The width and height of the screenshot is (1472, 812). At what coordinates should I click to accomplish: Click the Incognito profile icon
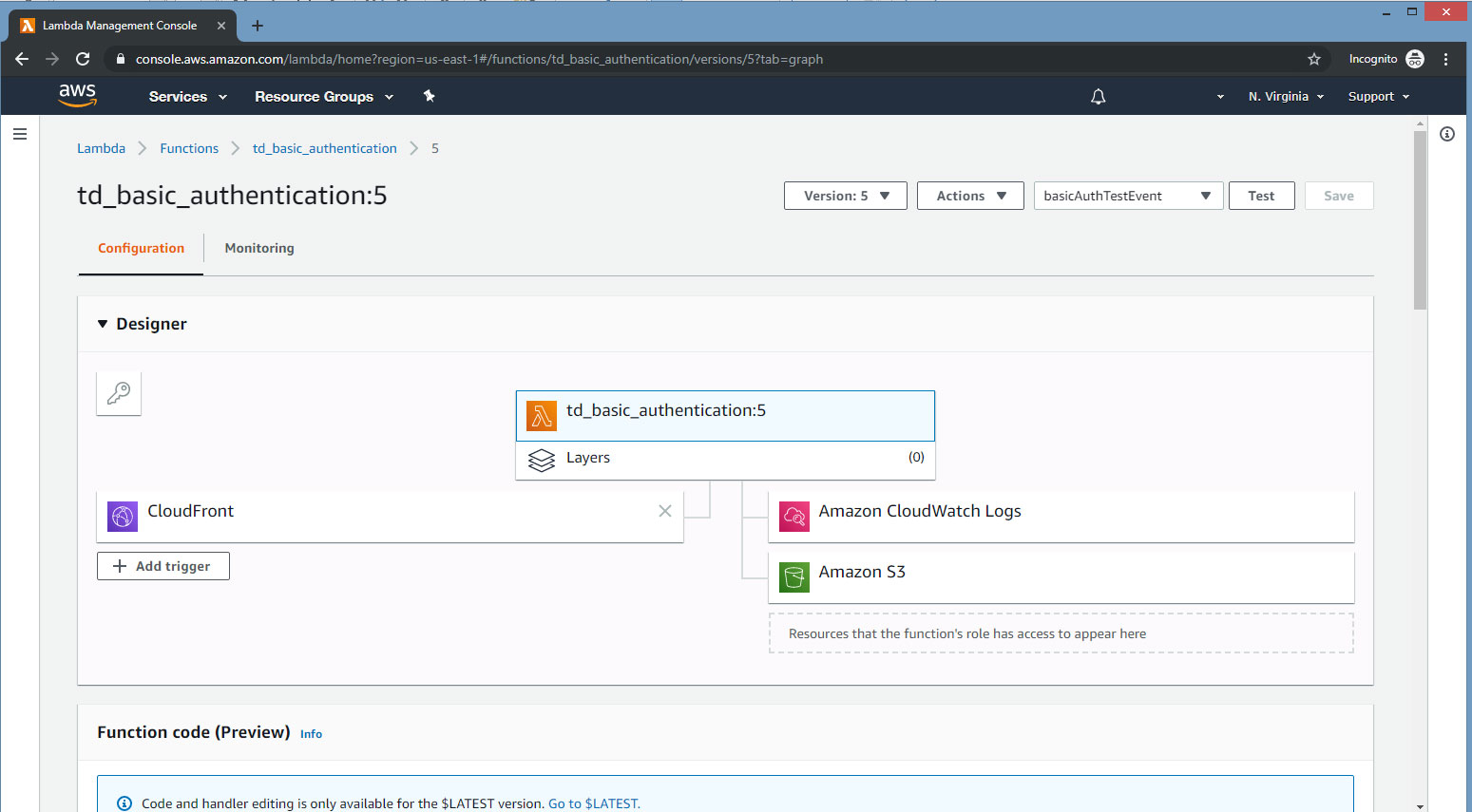pyautogui.click(x=1415, y=59)
